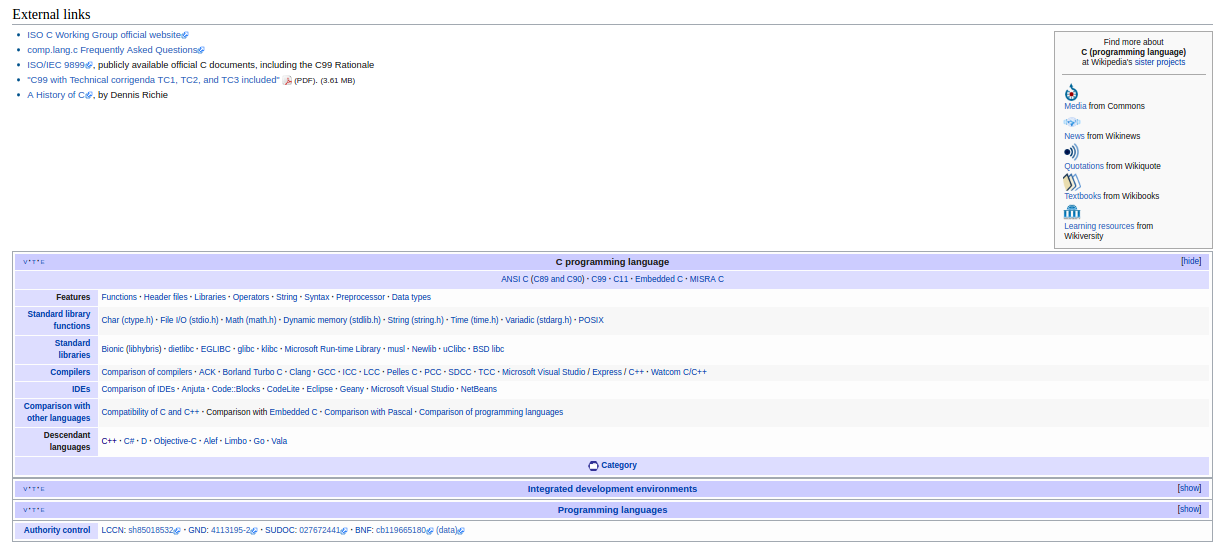Open File I/O (stdio.h) link
Image resolution: width=1225 pixels, height=552 pixels.
coord(189,320)
